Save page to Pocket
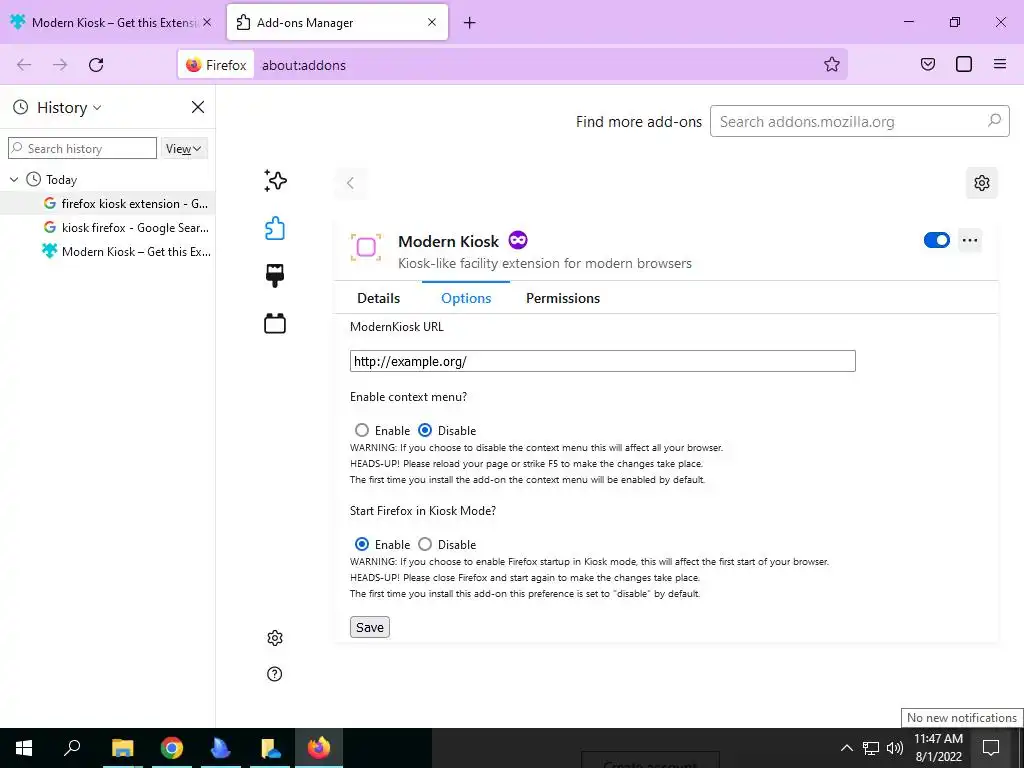Screen dimensions: 1024x768 (x=928, y=64)
